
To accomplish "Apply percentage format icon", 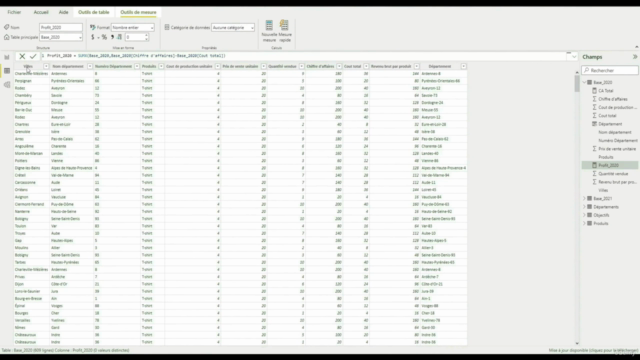I will [x=104, y=37].
